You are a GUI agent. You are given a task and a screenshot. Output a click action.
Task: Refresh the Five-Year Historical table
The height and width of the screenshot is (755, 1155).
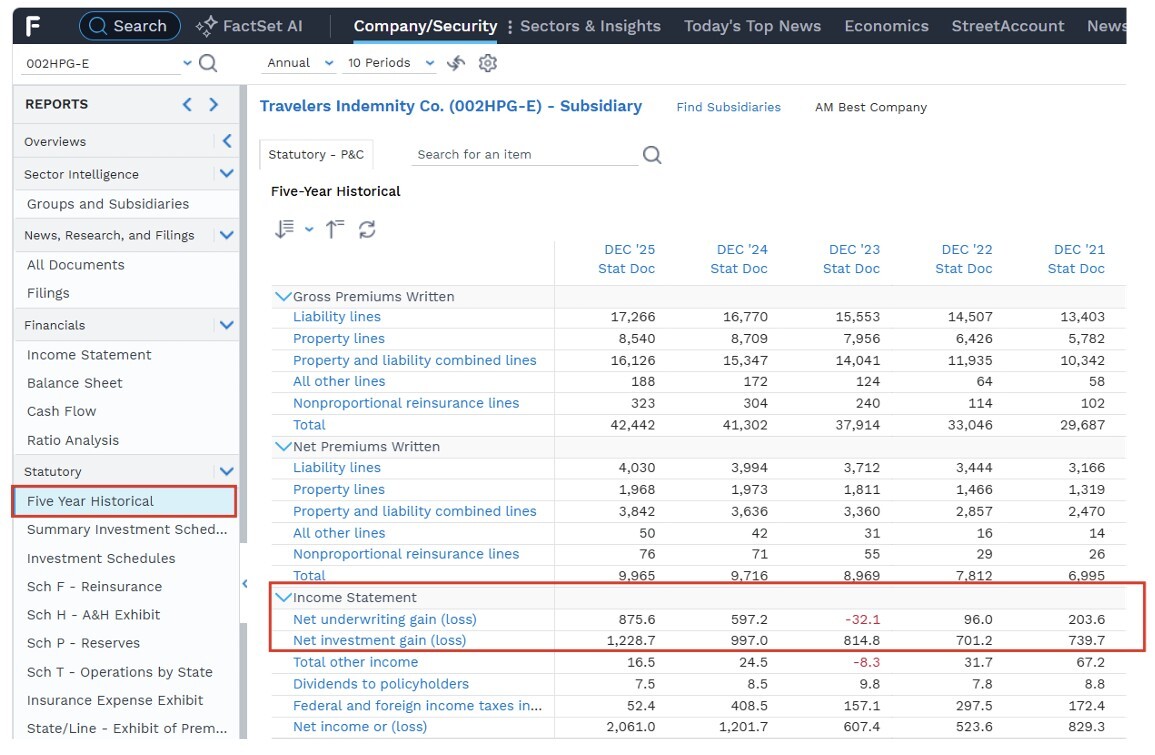[367, 229]
